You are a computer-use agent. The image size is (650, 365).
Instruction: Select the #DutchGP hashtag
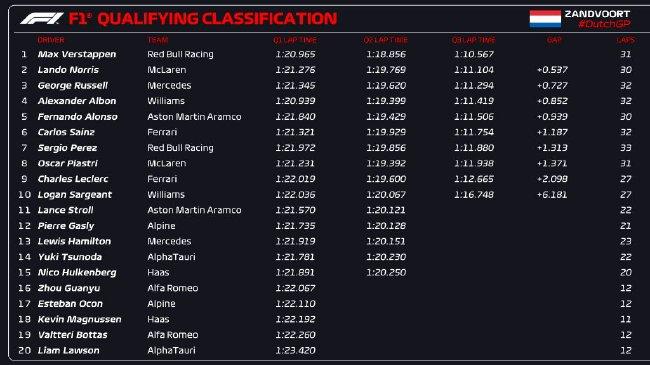[604, 24]
